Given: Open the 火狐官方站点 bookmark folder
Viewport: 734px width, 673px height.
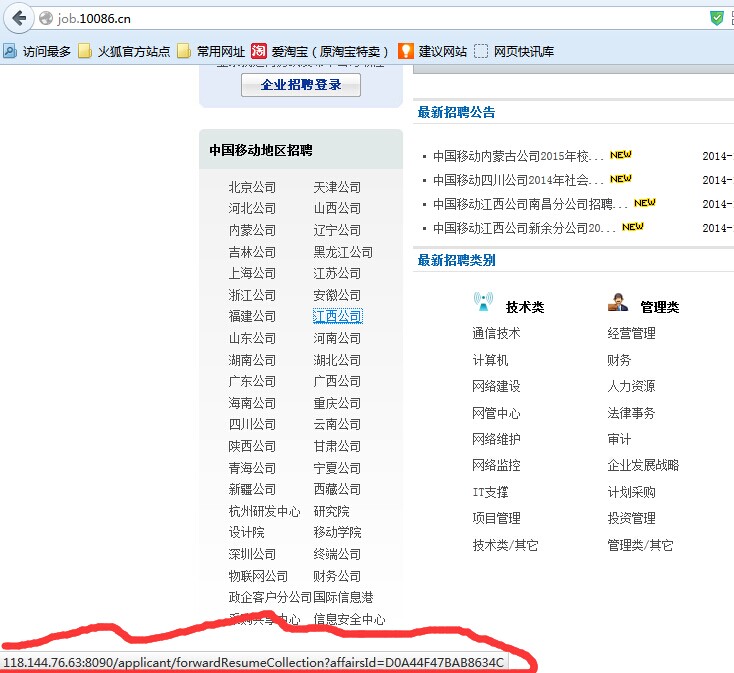Looking at the screenshot, I should click(x=124, y=51).
